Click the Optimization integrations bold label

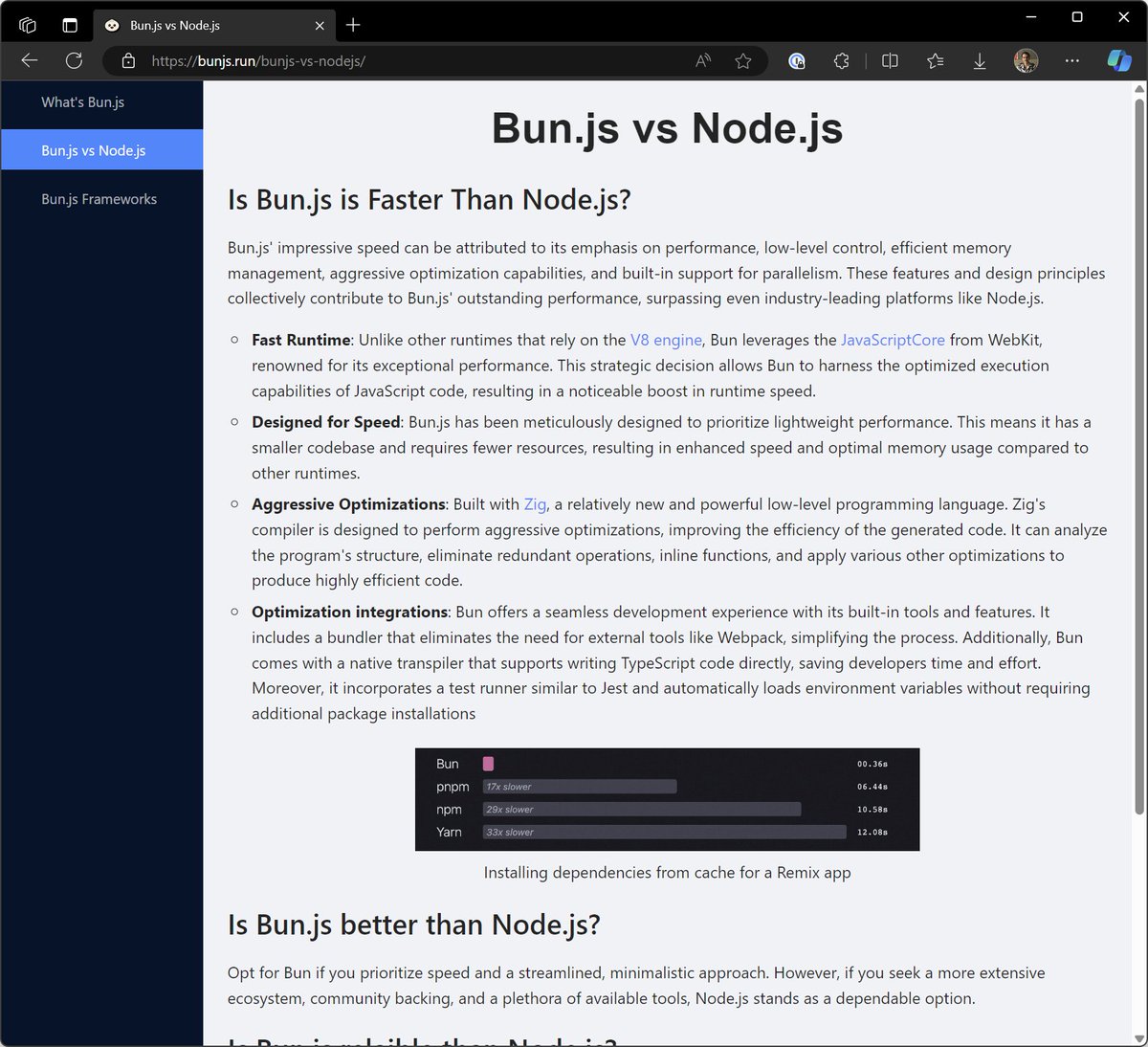350,612
